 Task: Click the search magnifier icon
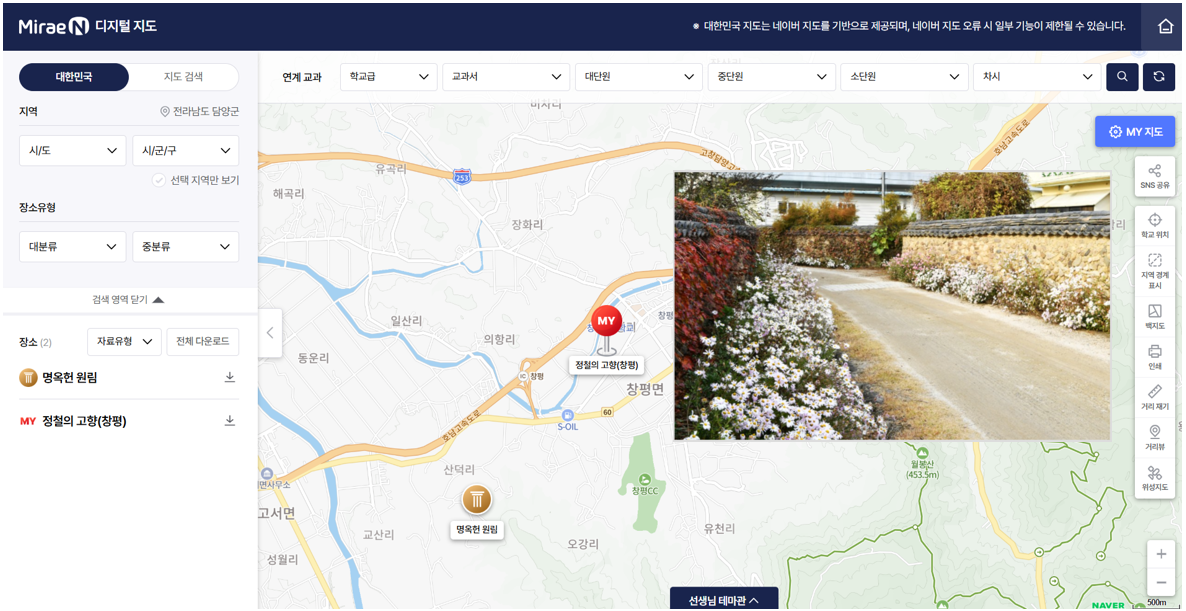point(1121,76)
